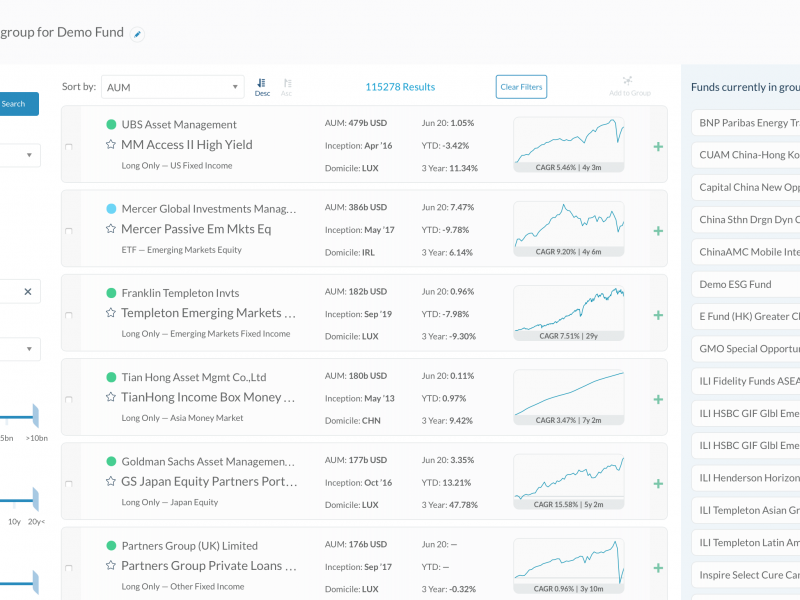Click the X clear icon in the left filter field

click(28, 291)
